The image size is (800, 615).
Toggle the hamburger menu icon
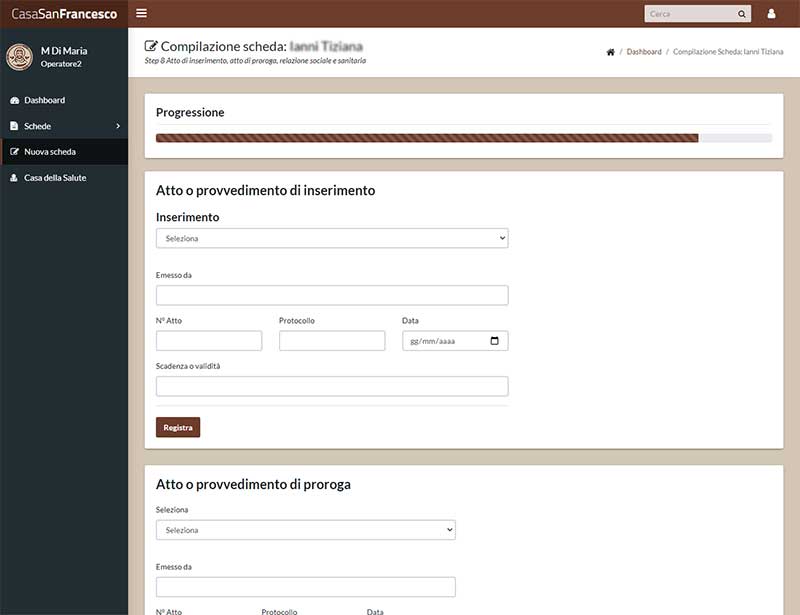pyautogui.click(x=141, y=13)
